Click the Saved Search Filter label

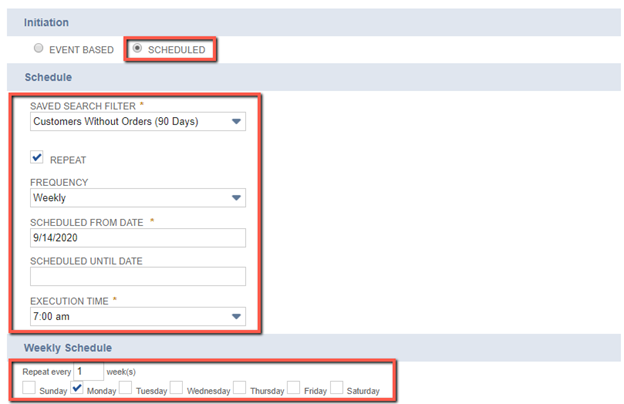(84, 104)
